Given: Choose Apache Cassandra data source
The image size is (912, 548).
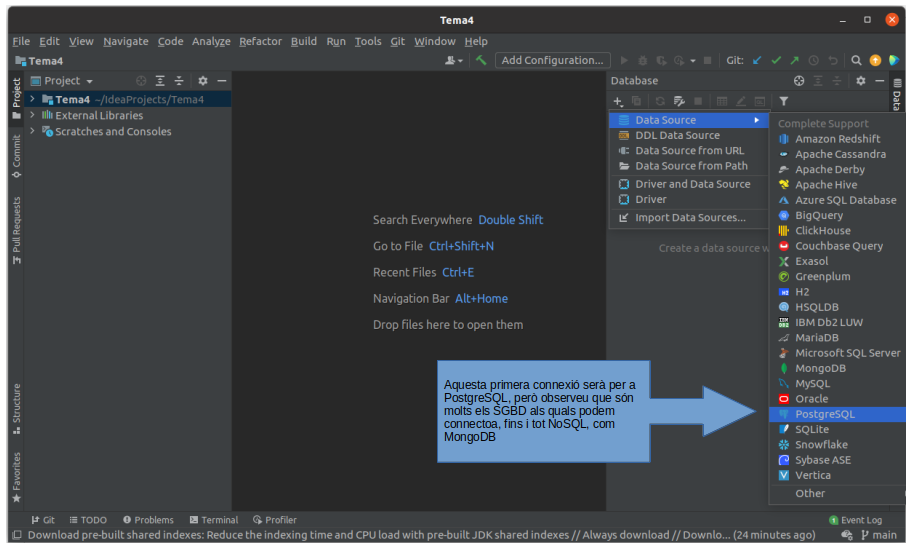Looking at the screenshot, I should 837,154.
